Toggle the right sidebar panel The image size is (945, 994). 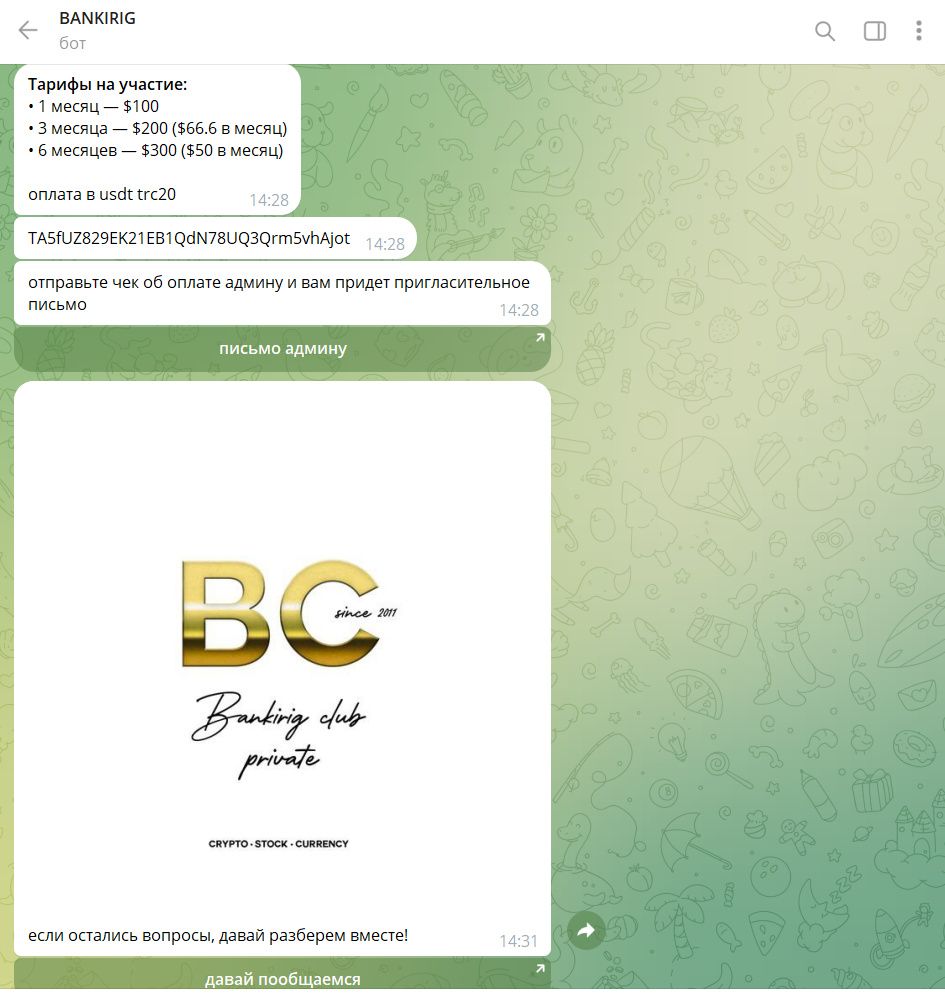tap(875, 31)
